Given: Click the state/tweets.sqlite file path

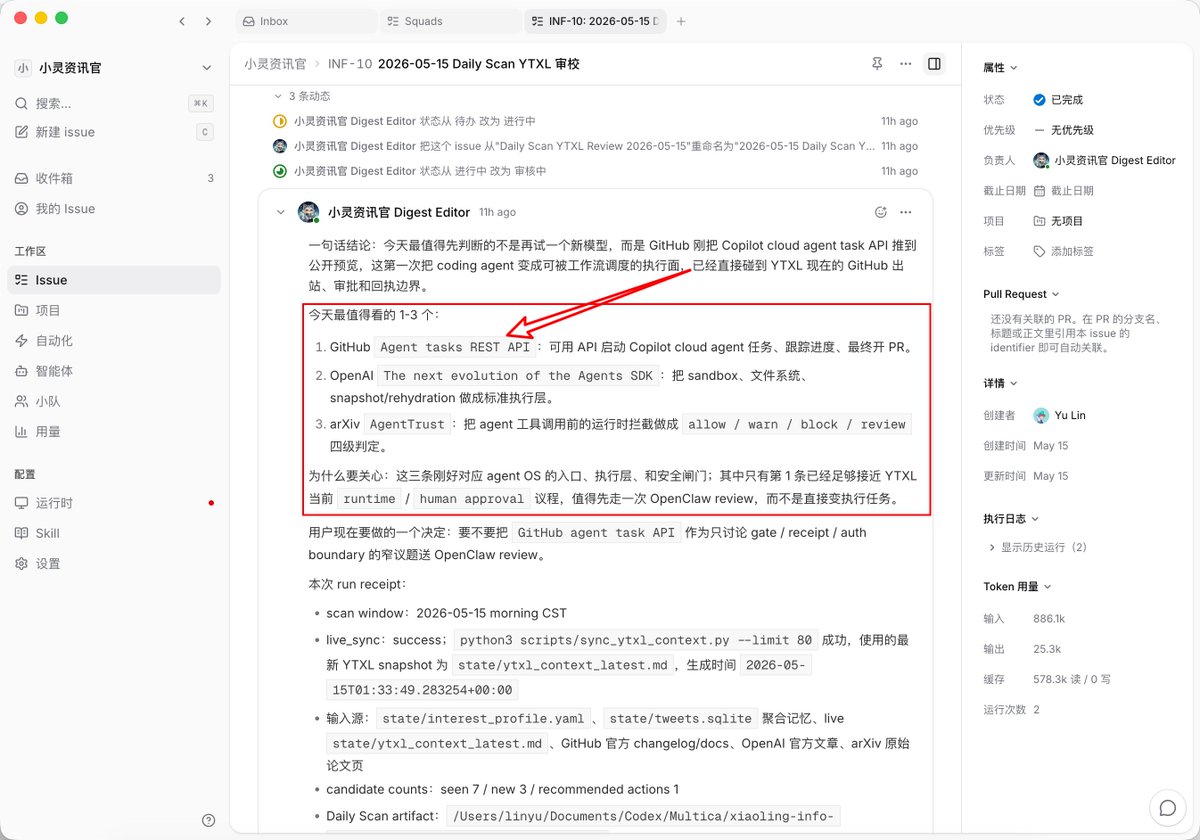Looking at the screenshot, I should 680,718.
